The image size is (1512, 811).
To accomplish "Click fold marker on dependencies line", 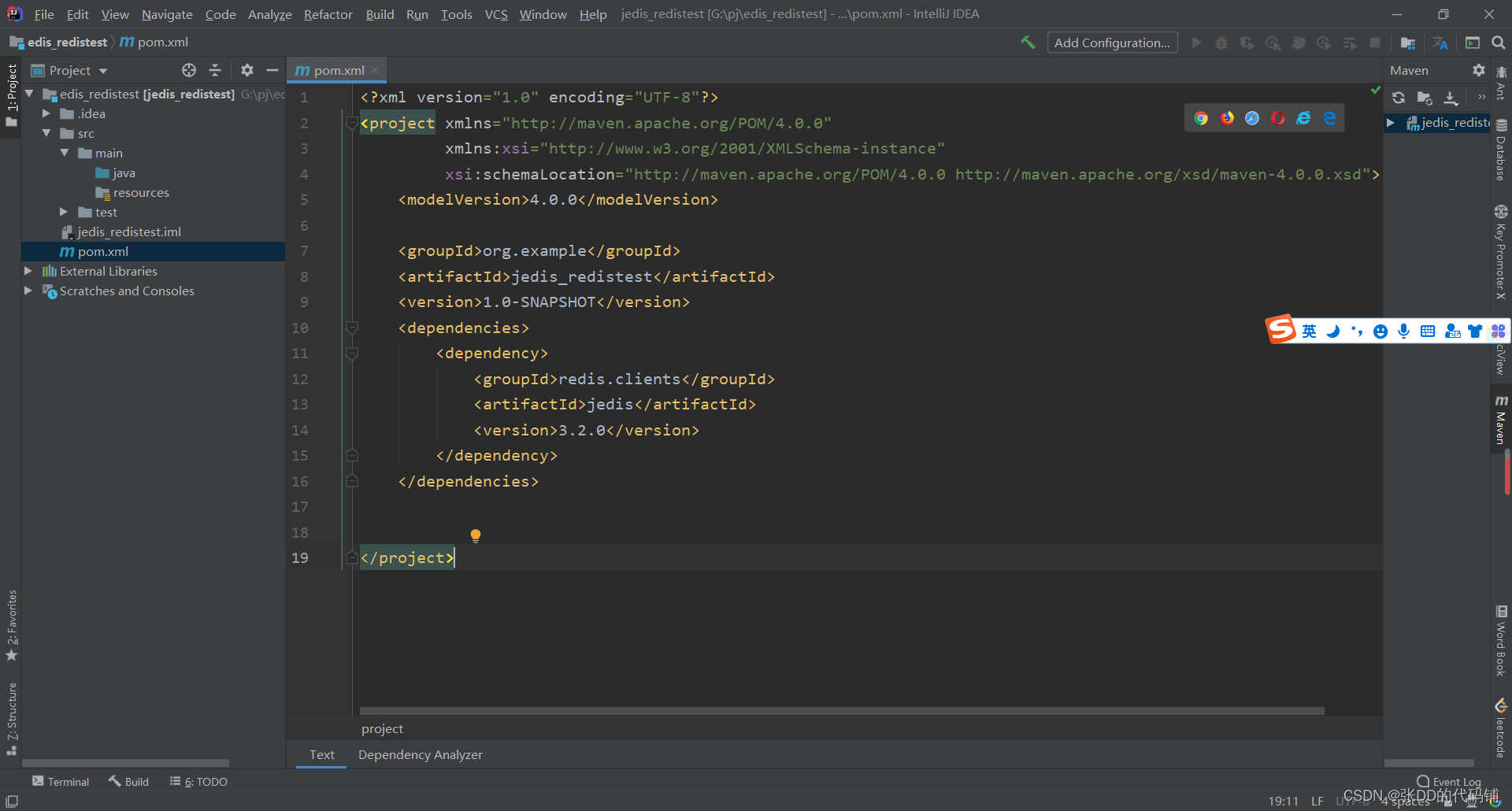I will (x=352, y=328).
